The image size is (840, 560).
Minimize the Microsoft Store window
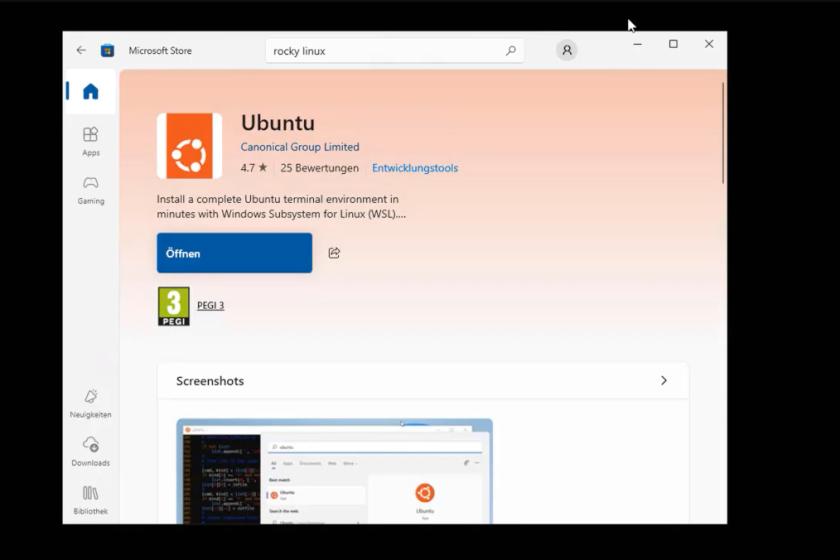click(638, 44)
